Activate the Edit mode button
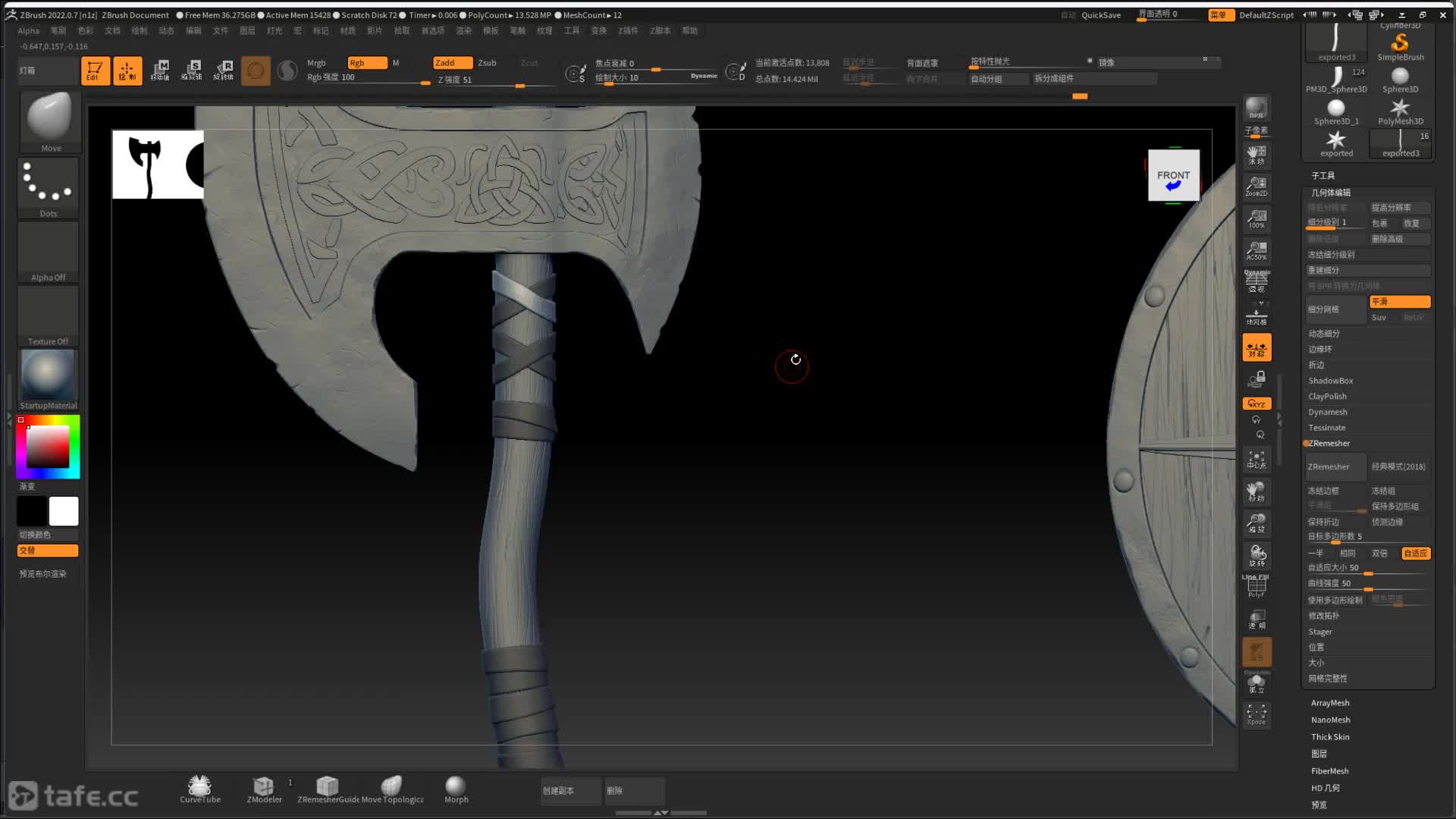Screen dimensions: 1456x819 (x=96, y=71)
